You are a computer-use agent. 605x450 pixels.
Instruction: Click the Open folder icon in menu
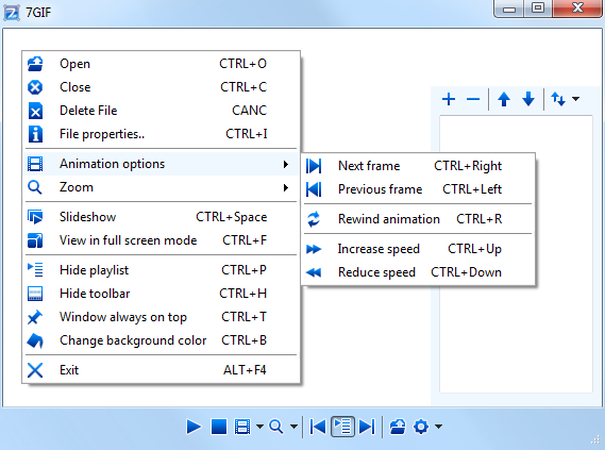[x=35, y=64]
